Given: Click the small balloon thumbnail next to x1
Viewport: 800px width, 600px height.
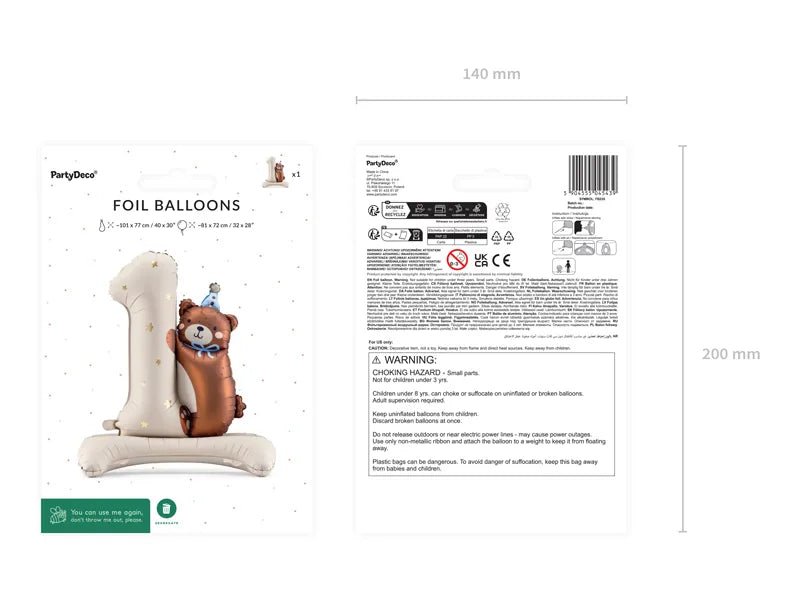Looking at the screenshot, I should click(x=276, y=171).
